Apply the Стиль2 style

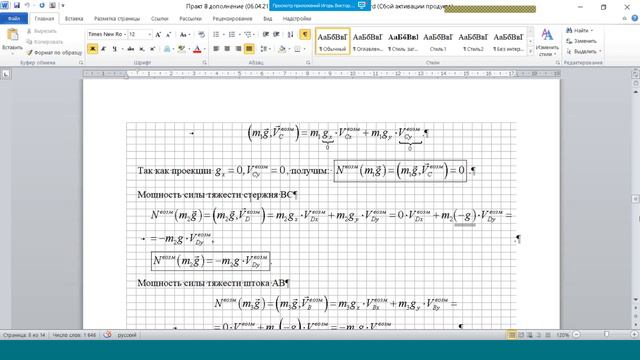[473, 41]
